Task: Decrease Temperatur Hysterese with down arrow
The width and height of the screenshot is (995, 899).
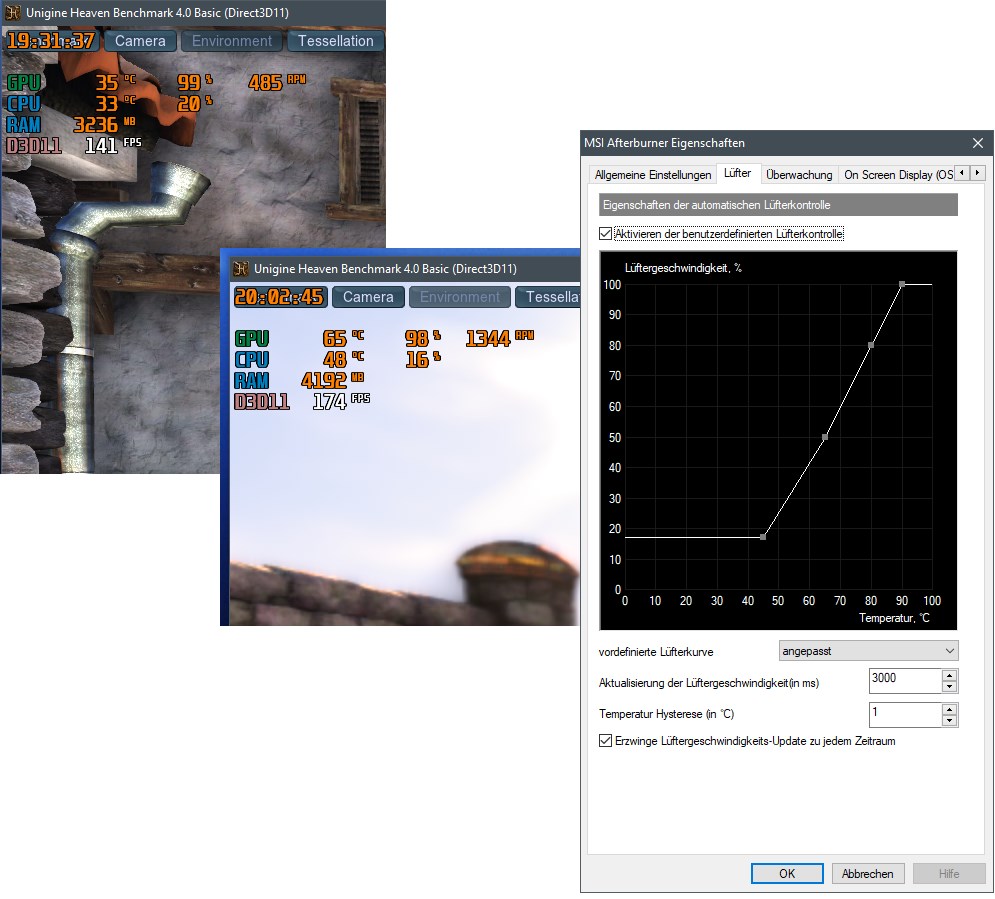Action: coord(949,721)
